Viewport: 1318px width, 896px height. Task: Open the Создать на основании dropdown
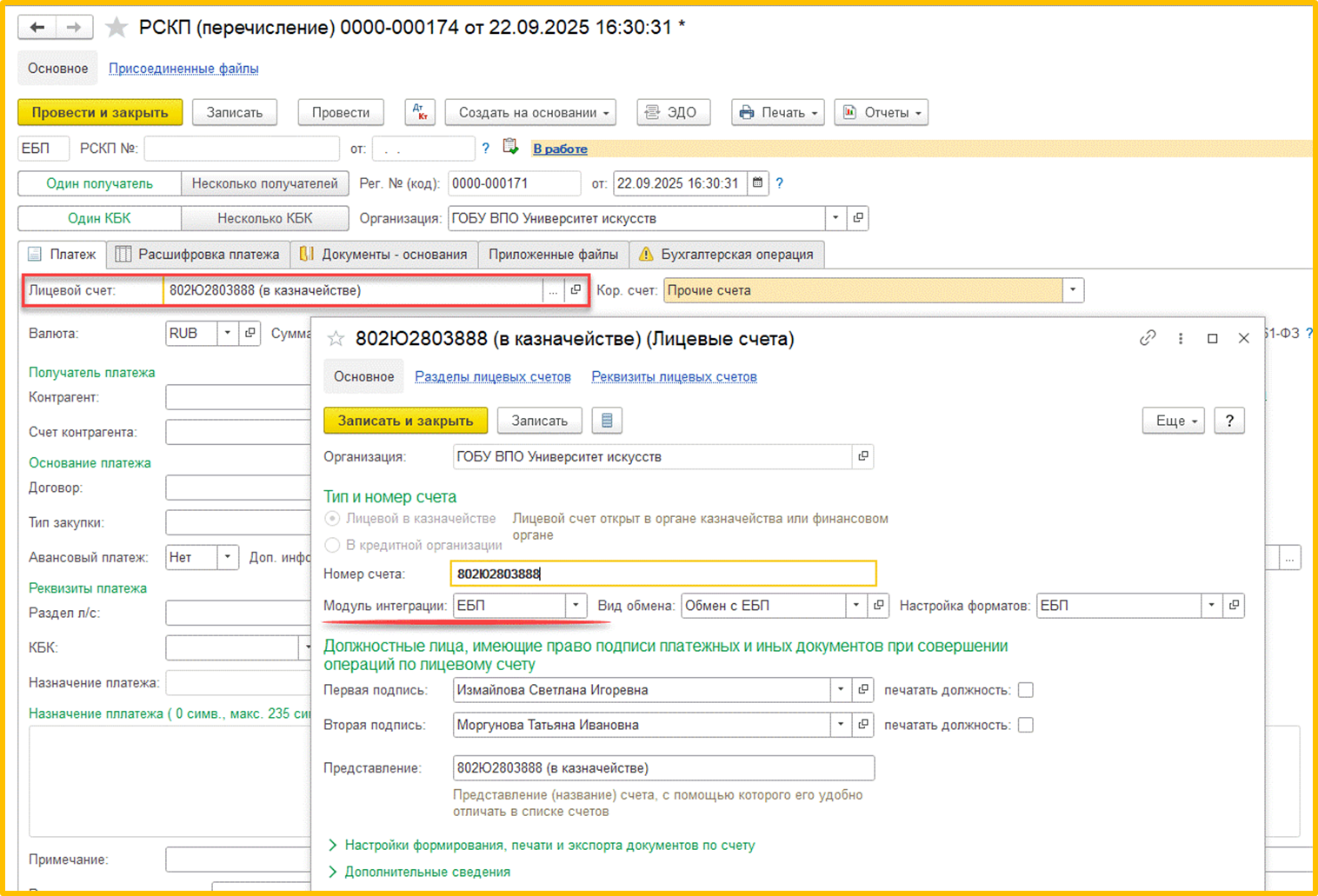pyautogui.click(x=530, y=112)
